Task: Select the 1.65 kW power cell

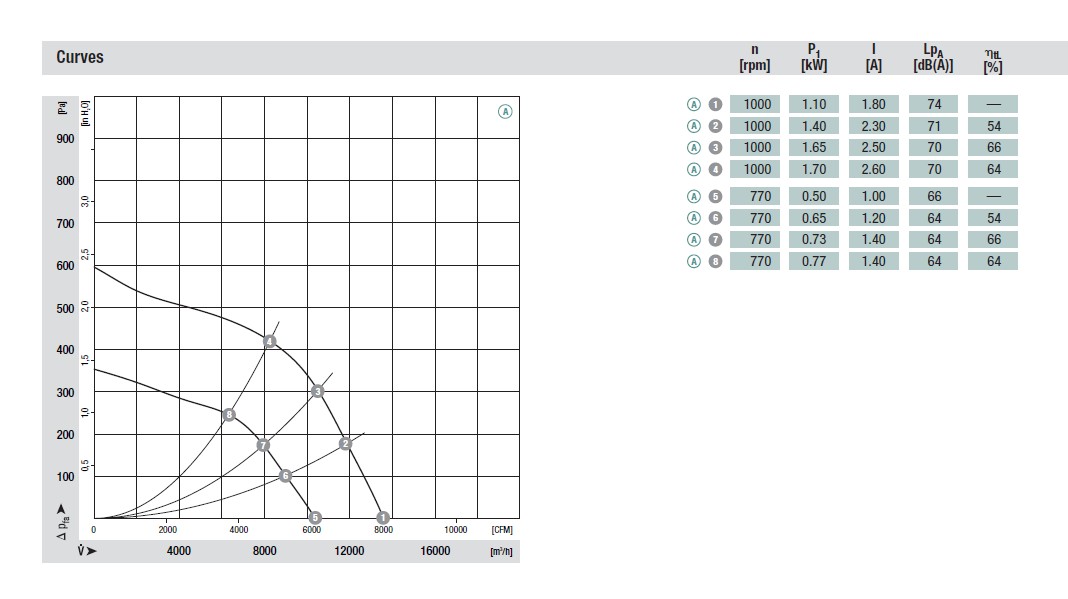Action: coord(814,147)
